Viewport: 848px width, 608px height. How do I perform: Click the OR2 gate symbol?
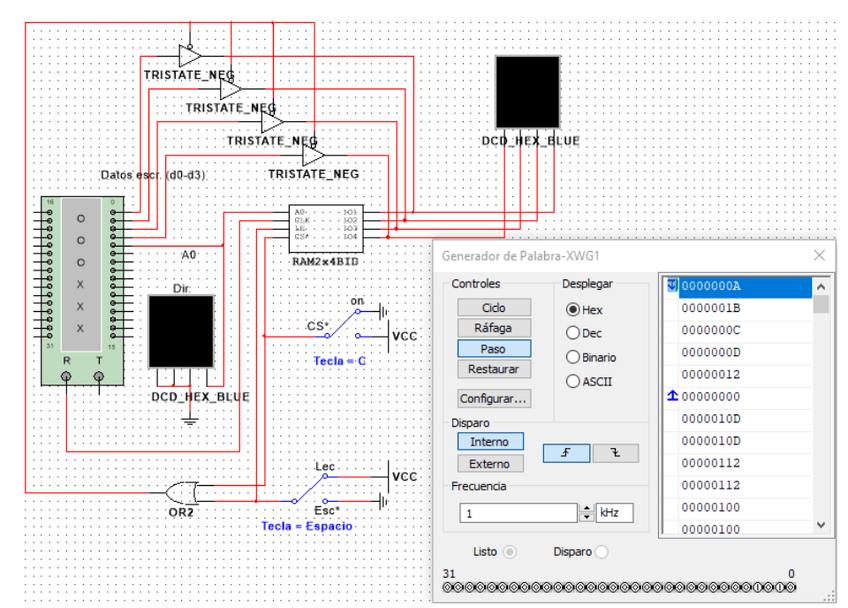pos(182,492)
